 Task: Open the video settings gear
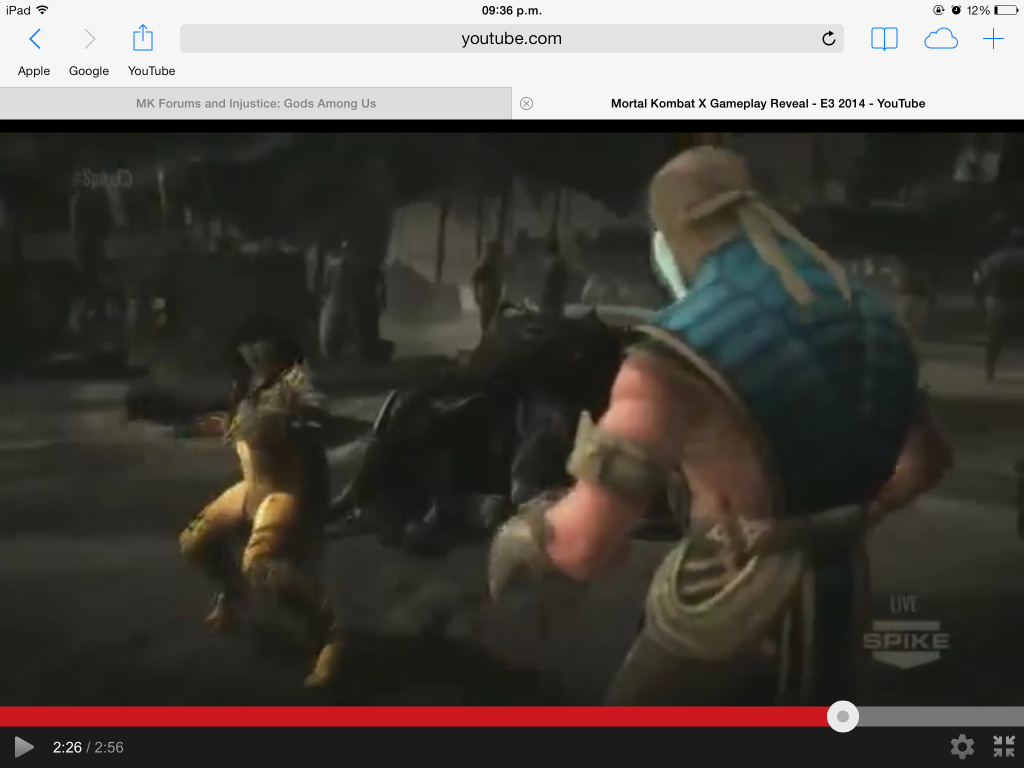[x=962, y=746]
